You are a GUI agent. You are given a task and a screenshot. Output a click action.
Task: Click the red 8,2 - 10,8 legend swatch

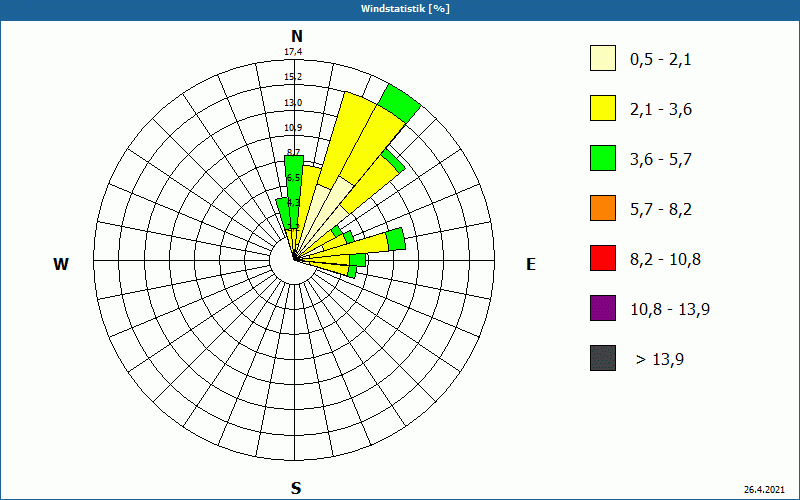pyautogui.click(x=603, y=258)
